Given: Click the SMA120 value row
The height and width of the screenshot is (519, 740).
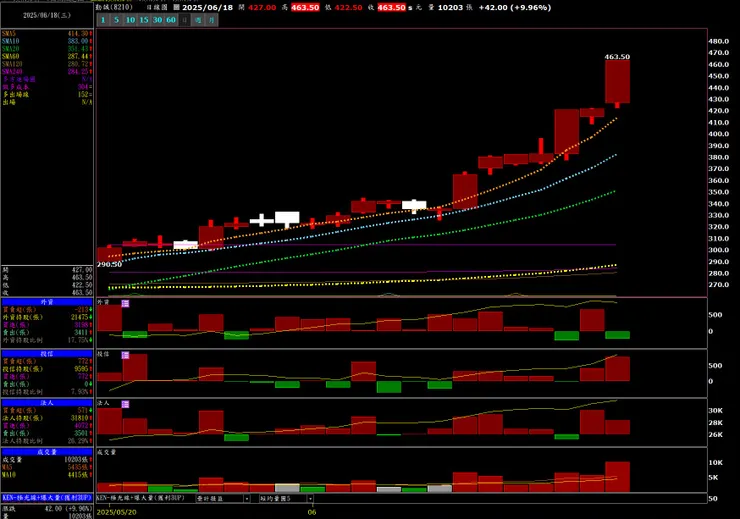Looking at the screenshot, I should (47, 64).
